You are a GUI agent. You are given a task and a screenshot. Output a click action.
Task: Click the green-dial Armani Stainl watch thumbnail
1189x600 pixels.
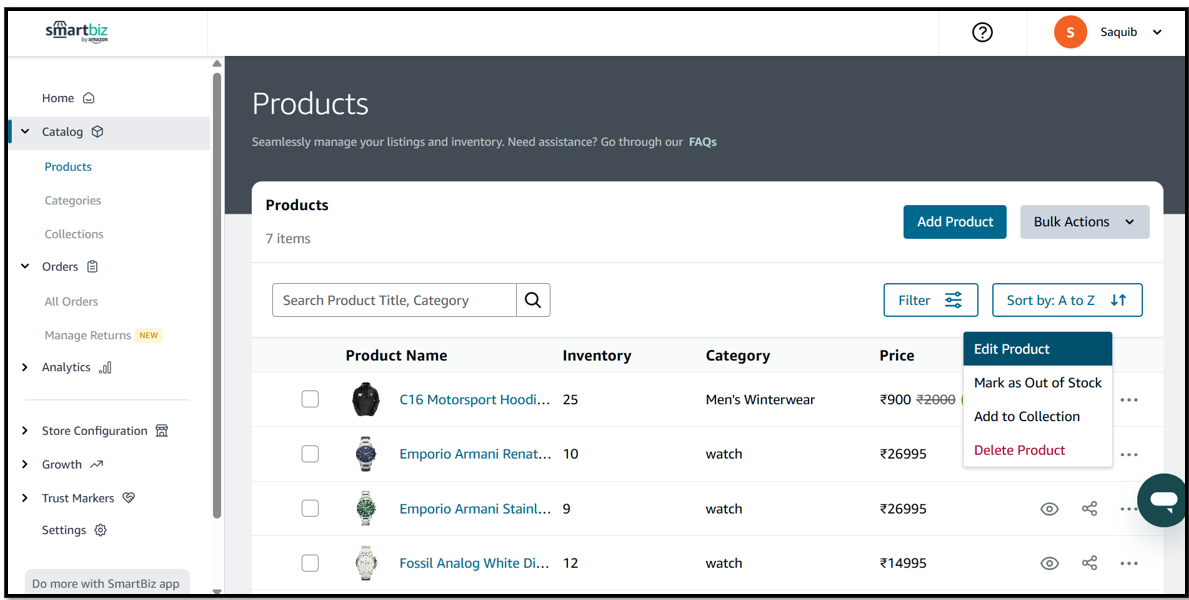pyautogui.click(x=365, y=508)
